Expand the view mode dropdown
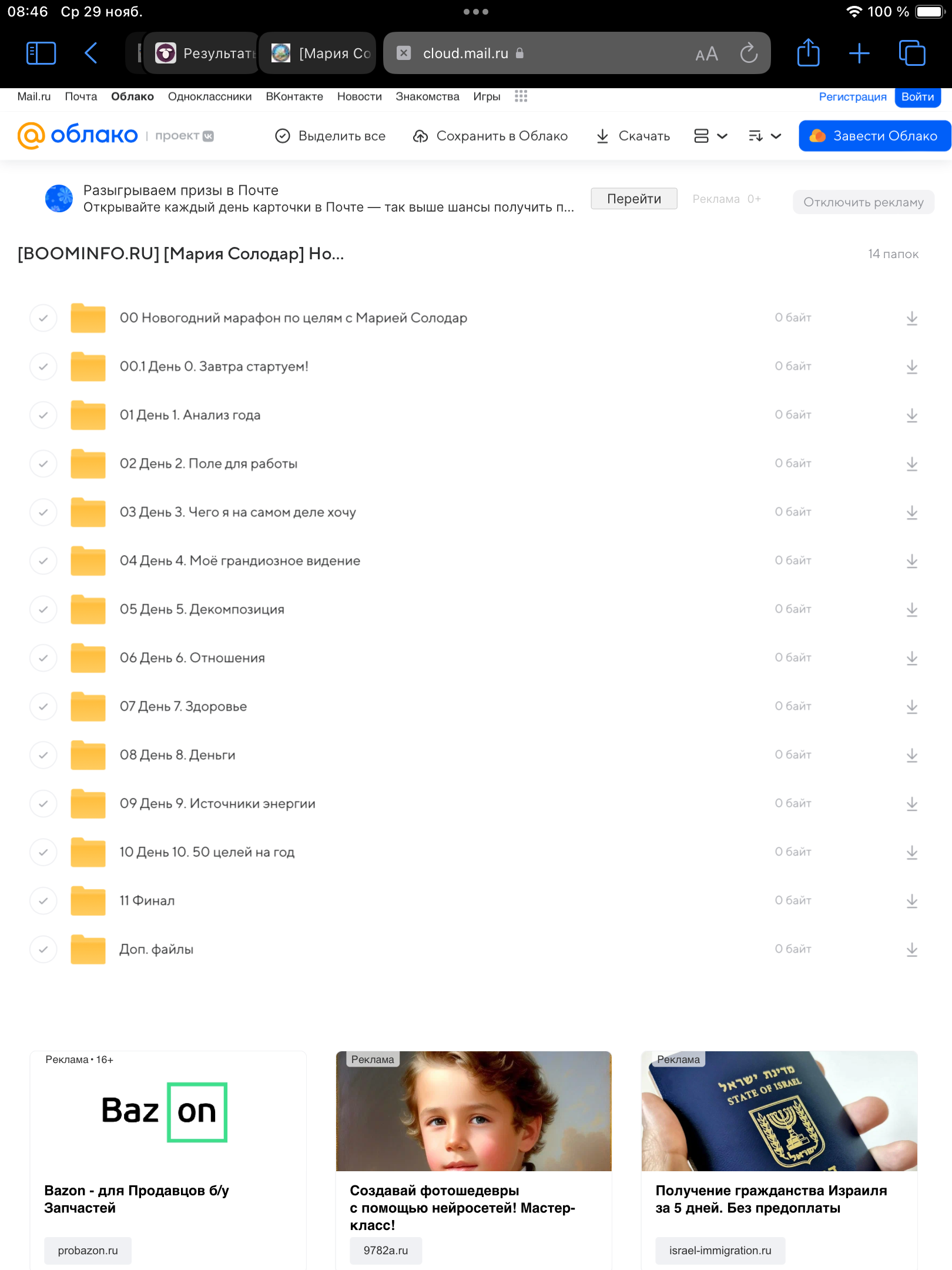 click(710, 136)
